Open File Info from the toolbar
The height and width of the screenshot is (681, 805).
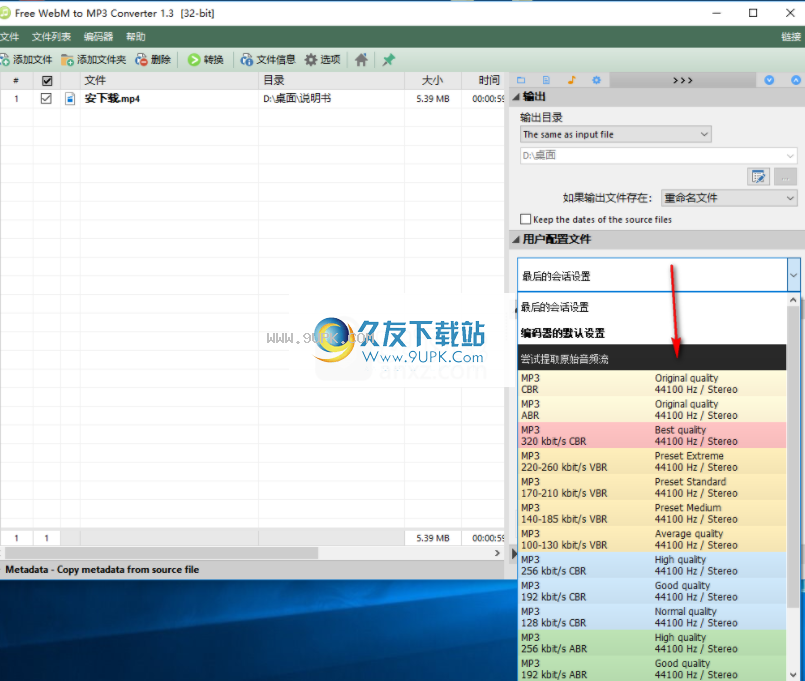(267, 60)
